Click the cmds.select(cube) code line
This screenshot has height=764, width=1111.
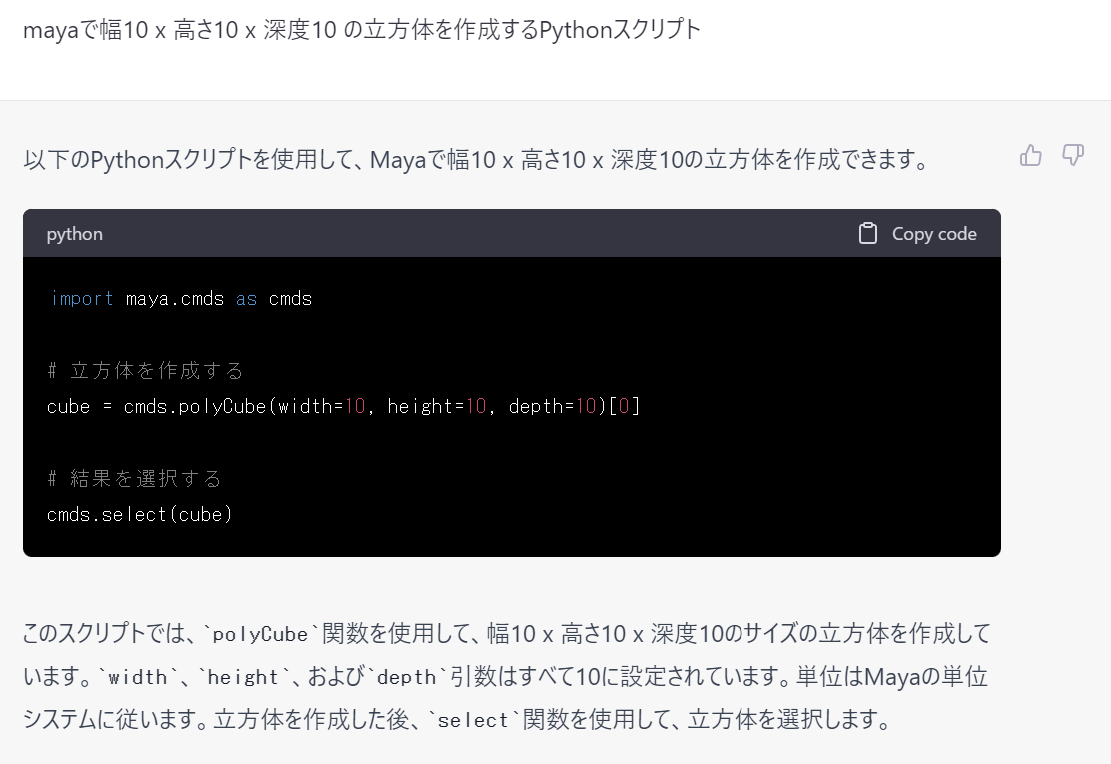[x=140, y=515]
